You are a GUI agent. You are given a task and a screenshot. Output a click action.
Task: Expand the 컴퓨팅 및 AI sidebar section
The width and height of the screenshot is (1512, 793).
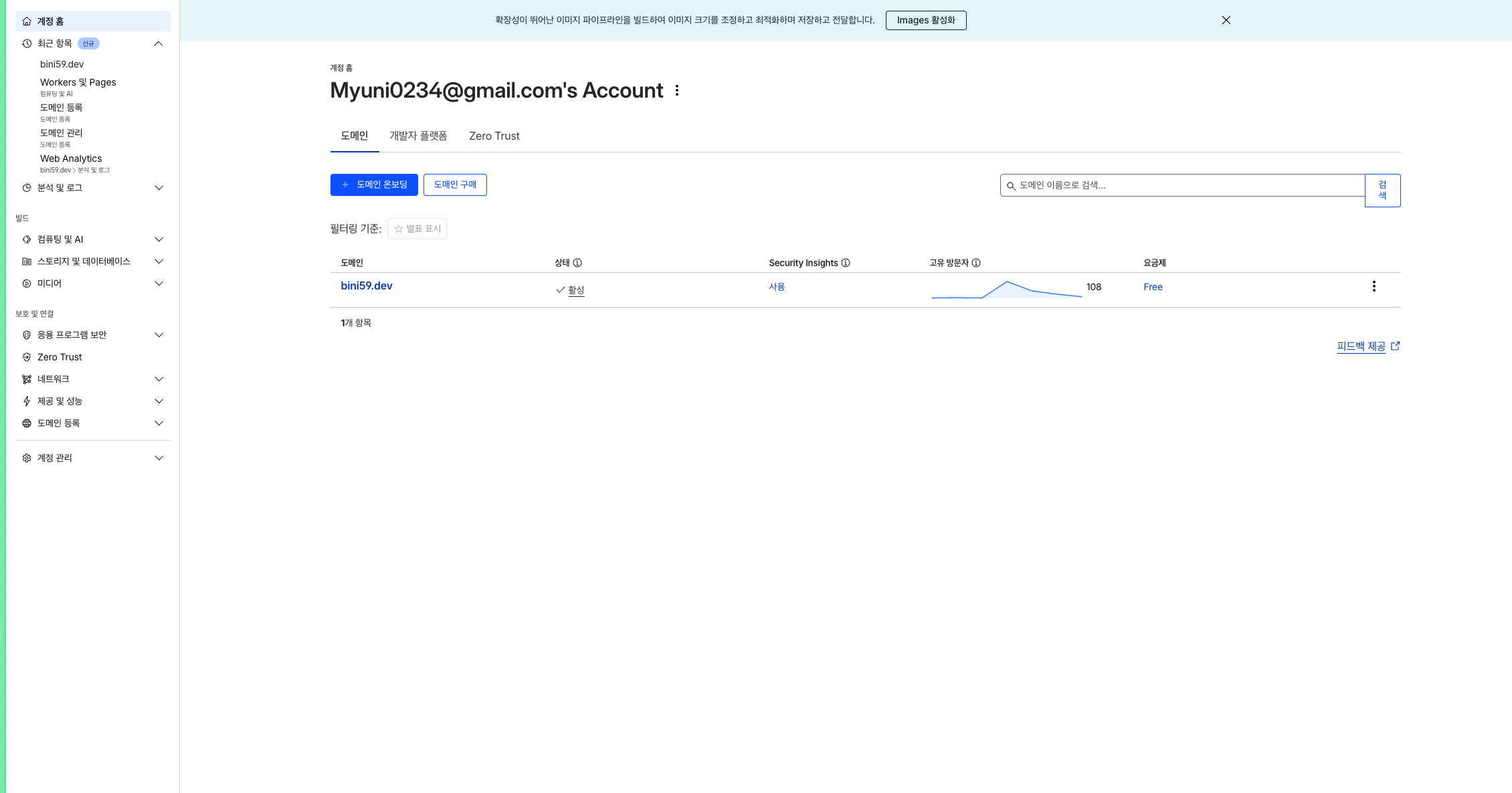(x=159, y=239)
